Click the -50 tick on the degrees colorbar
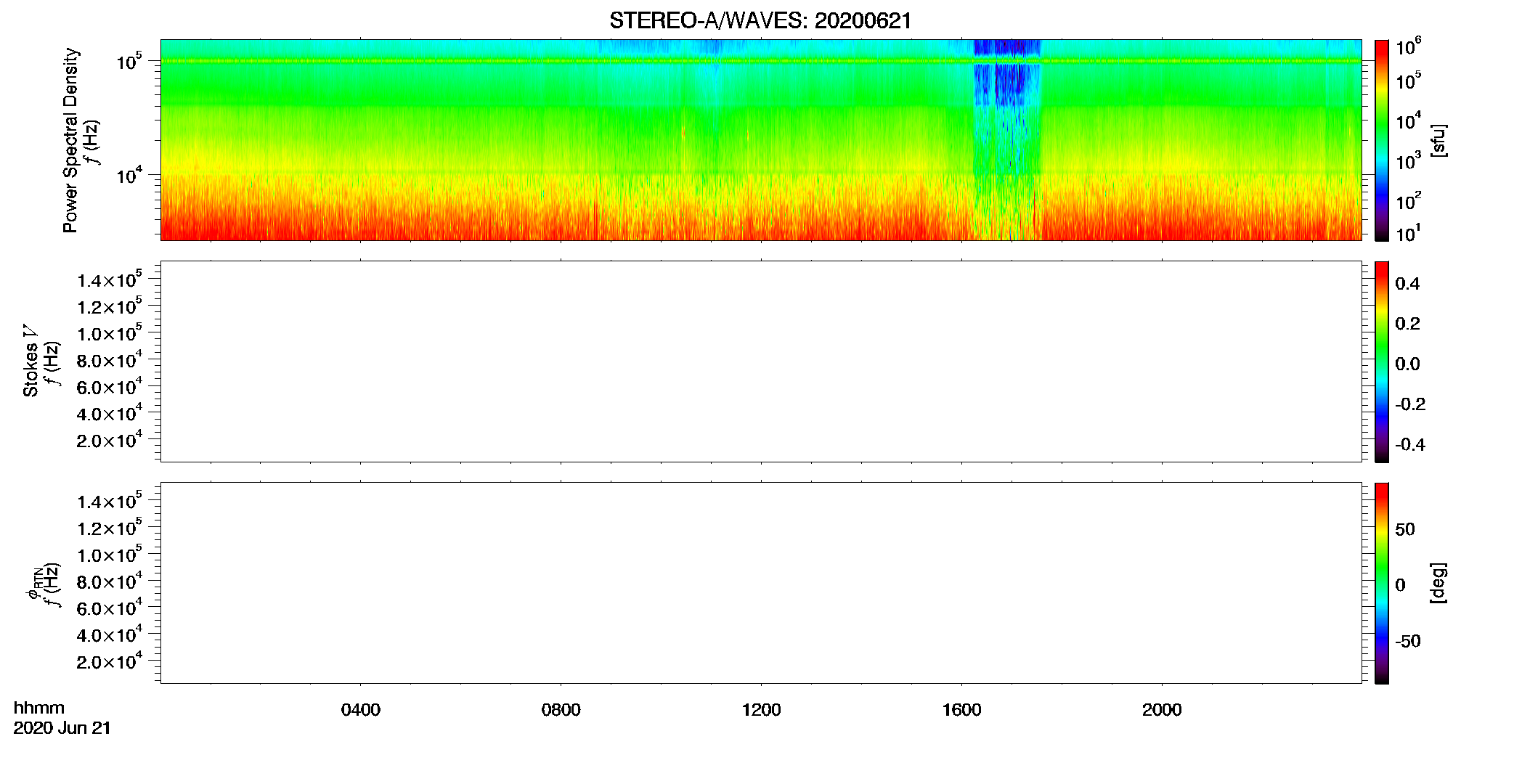1522x784 pixels. pos(1408,641)
